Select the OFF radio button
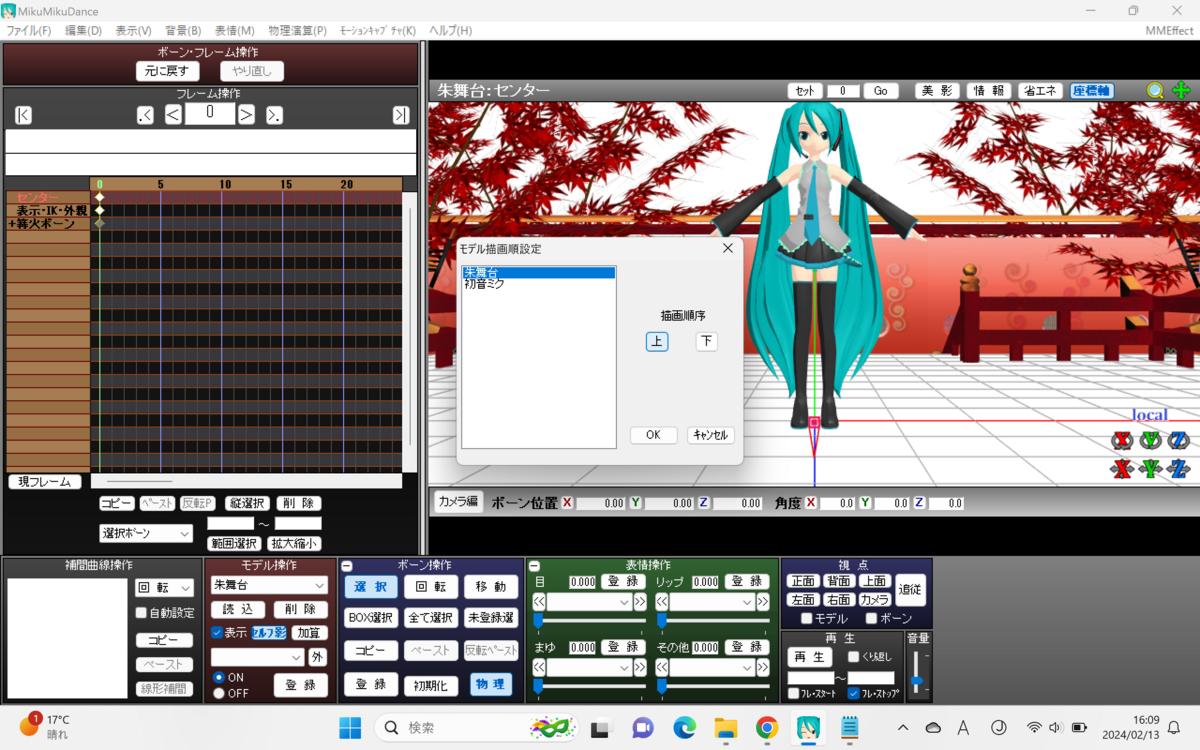Viewport: 1200px width, 750px height. click(219, 693)
